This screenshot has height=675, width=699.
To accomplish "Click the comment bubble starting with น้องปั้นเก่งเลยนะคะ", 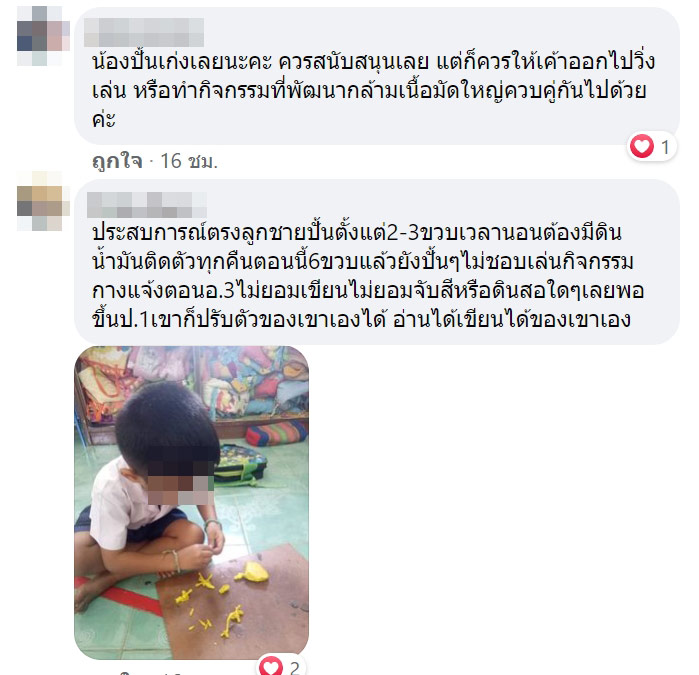I will coord(377,76).
